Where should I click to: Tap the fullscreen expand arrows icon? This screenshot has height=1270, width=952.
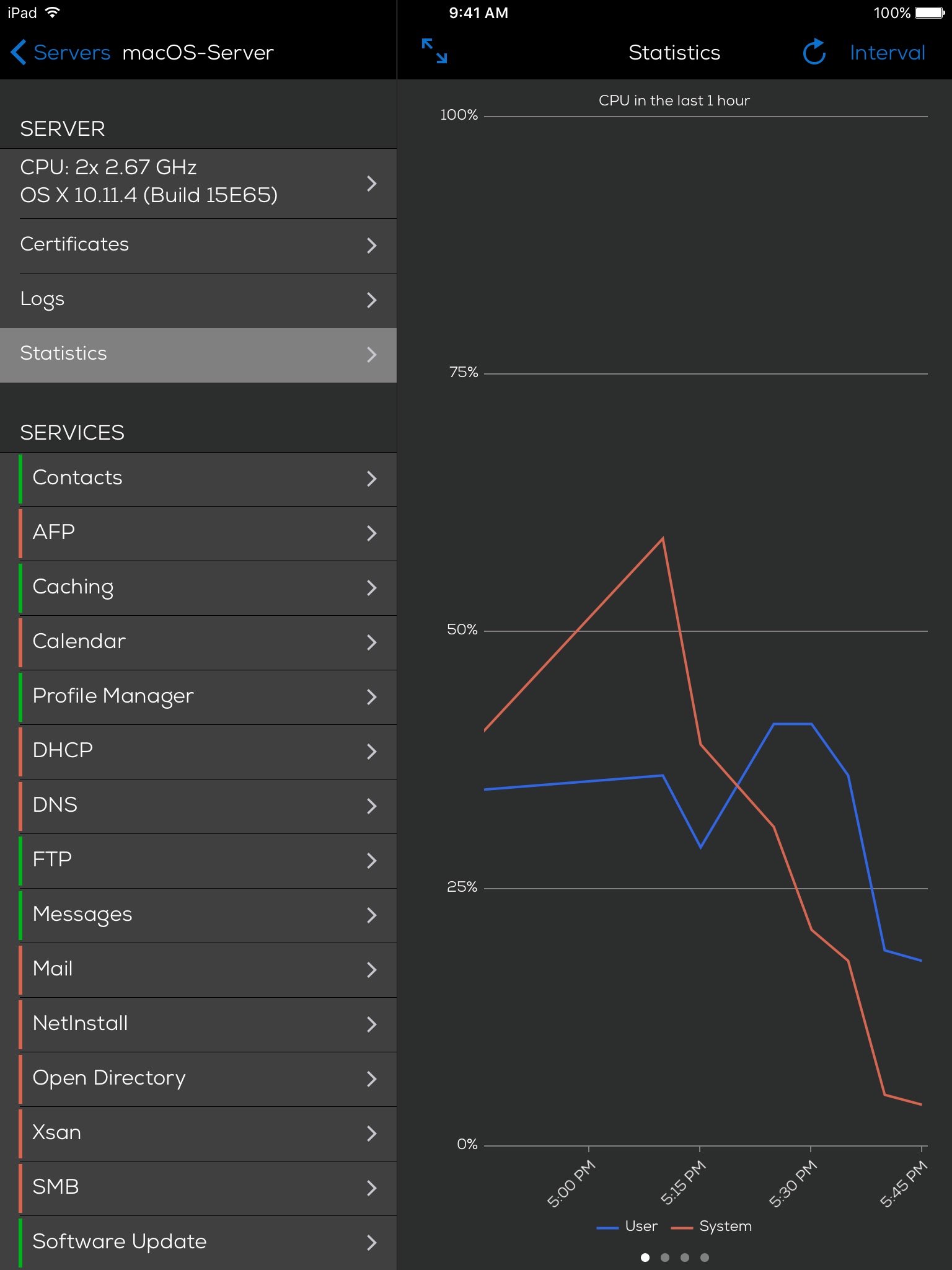tap(434, 51)
